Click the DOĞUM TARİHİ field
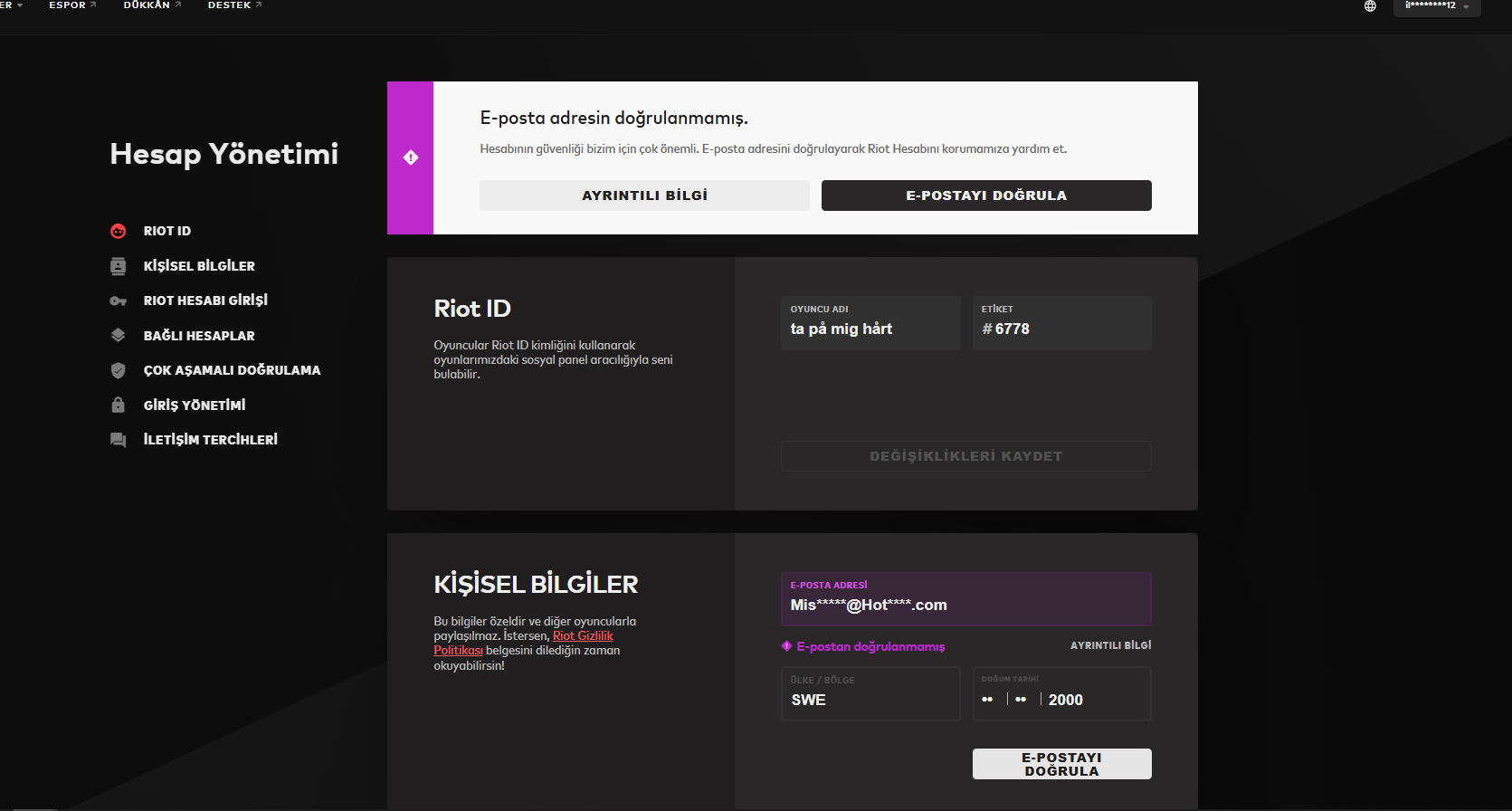This screenshot has height=811, width=1512. (1062, 694)
